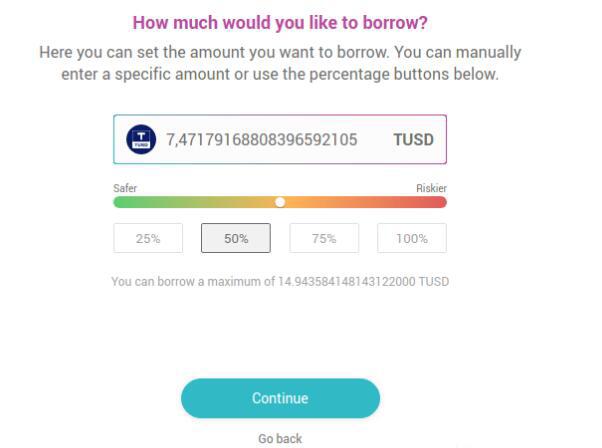Click the TUSD token icon
The image size is (602, 448).
[142, 139]
